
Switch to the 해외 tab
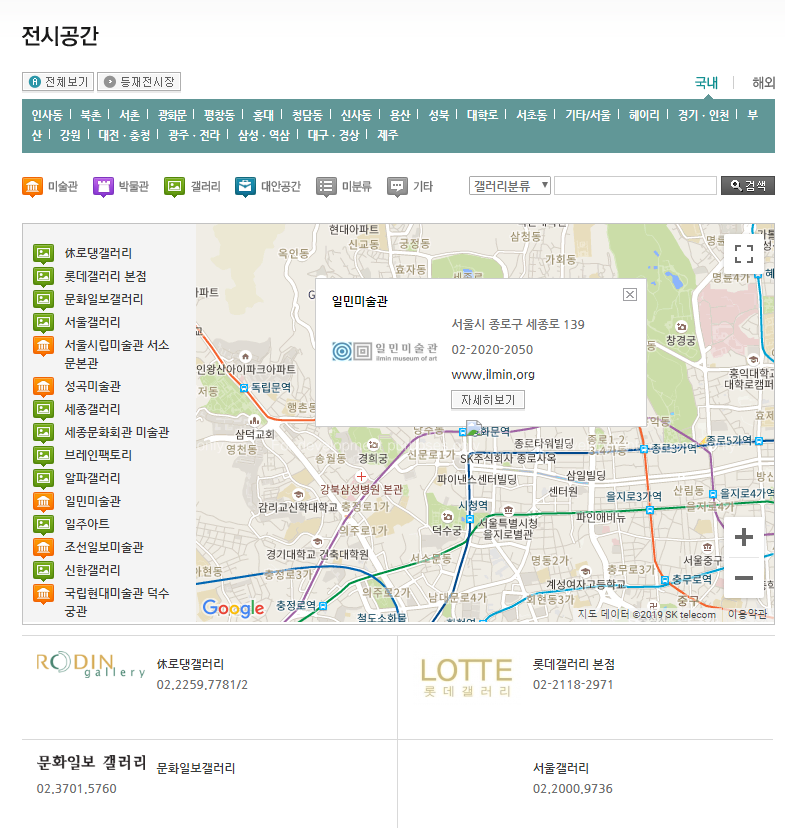pos(763,82)
